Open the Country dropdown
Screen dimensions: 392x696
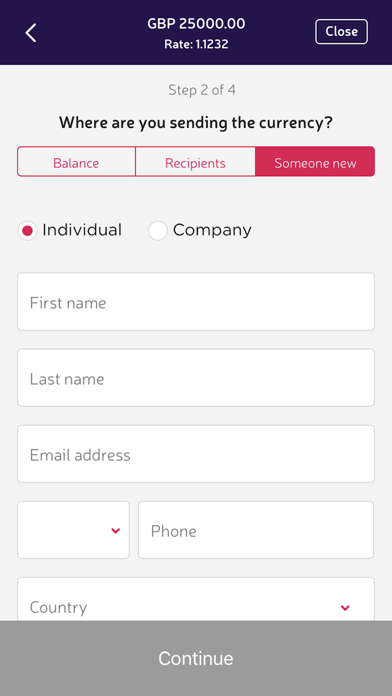tap(196, 599)
